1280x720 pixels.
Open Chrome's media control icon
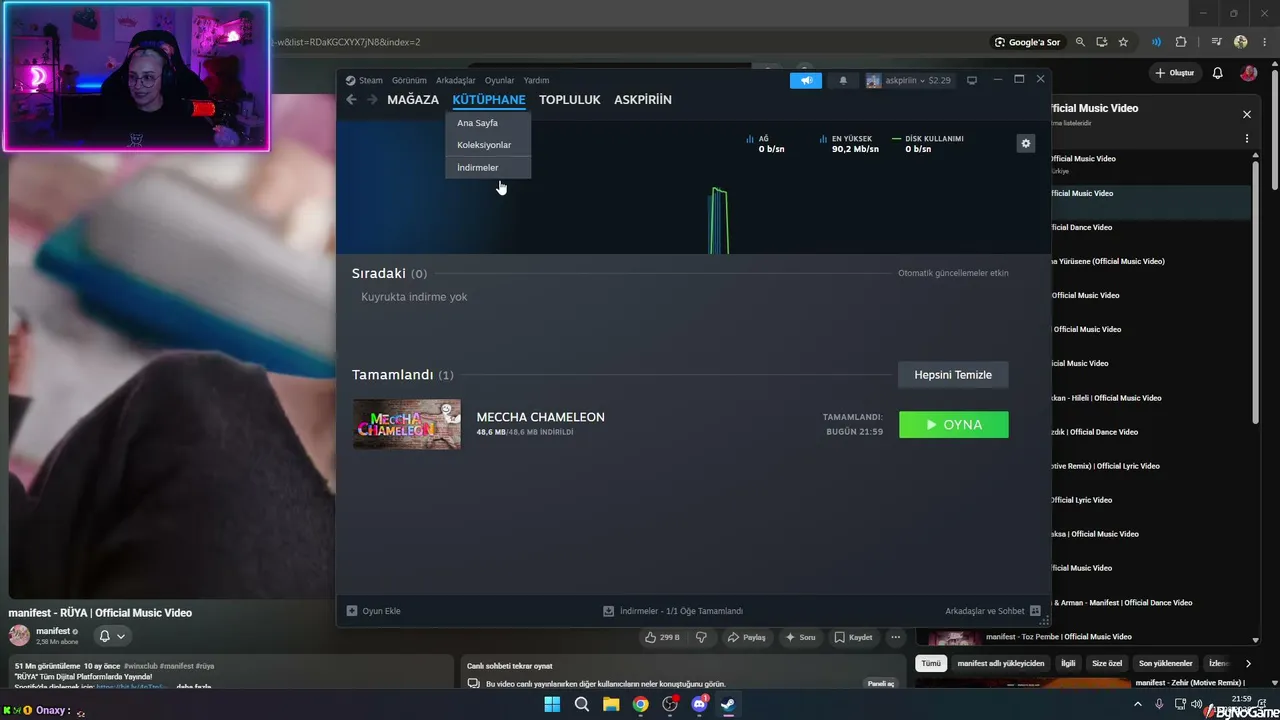(x=1216, y=42)
